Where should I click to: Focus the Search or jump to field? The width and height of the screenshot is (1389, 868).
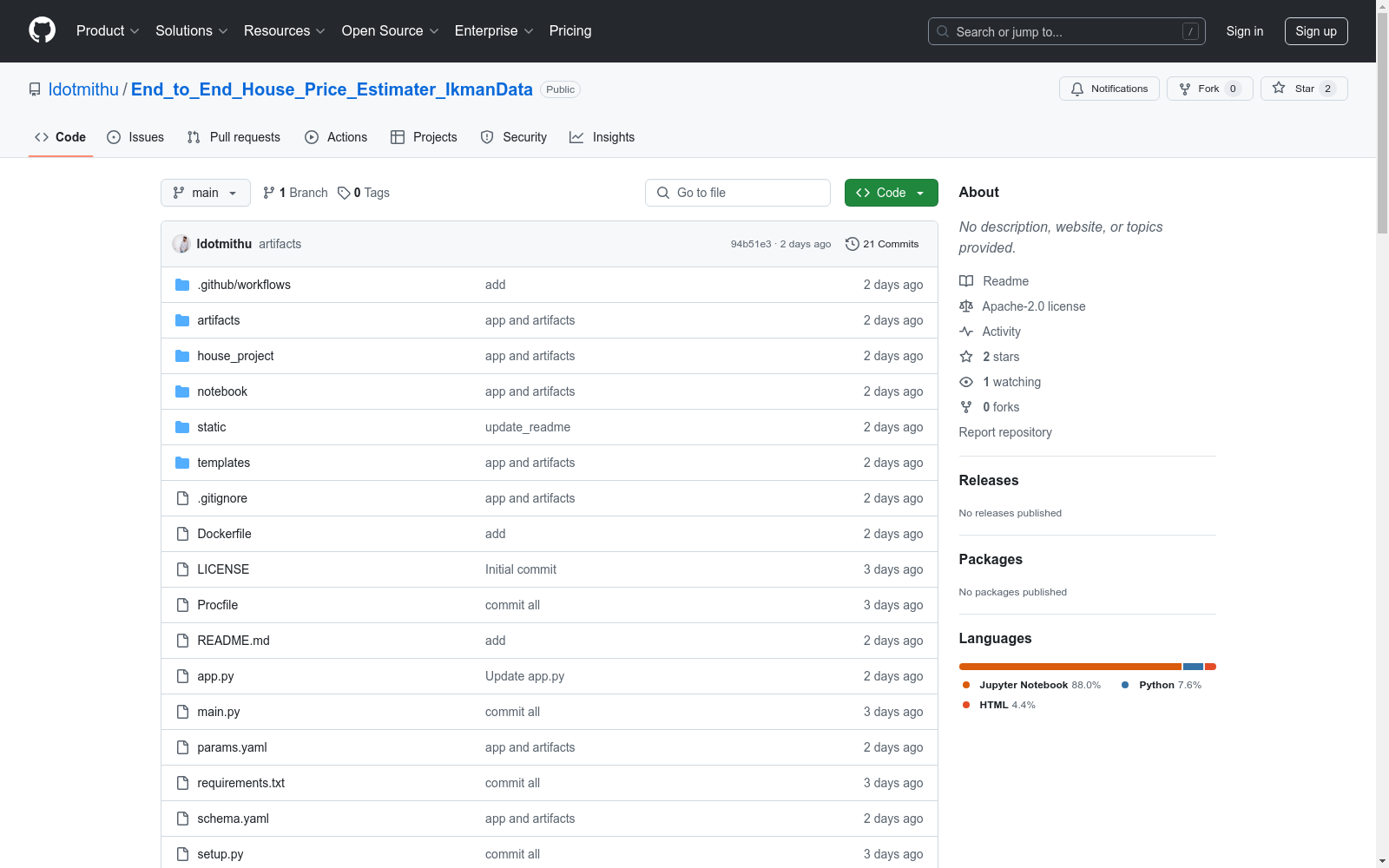[x=1067, y=31]
